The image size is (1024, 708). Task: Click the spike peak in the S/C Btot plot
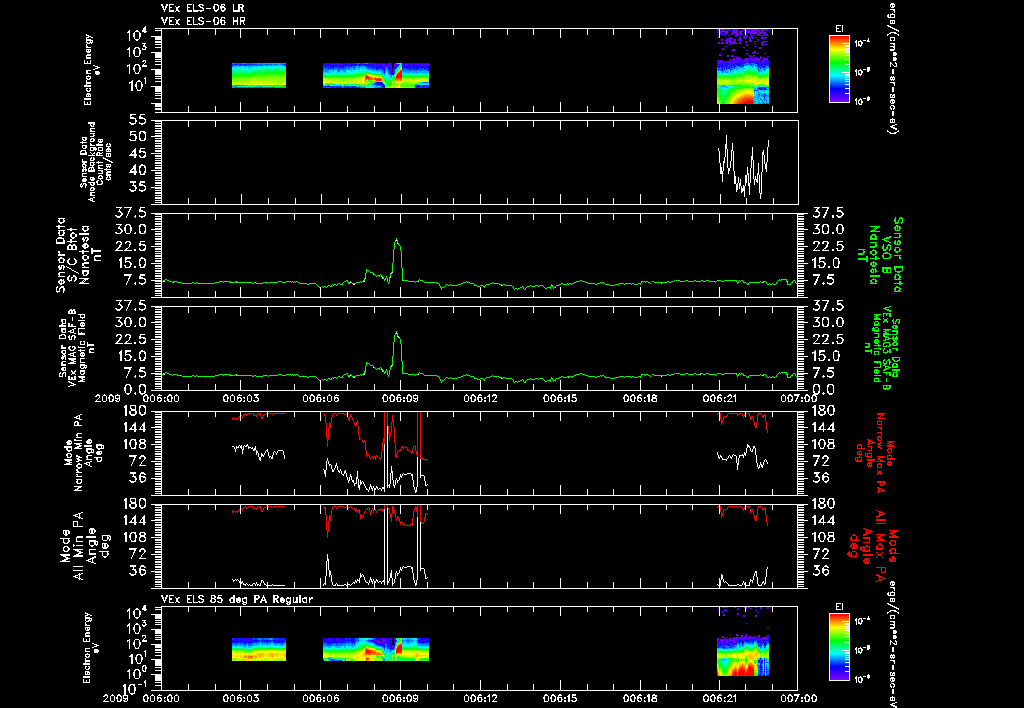click(x=396, y=240)
